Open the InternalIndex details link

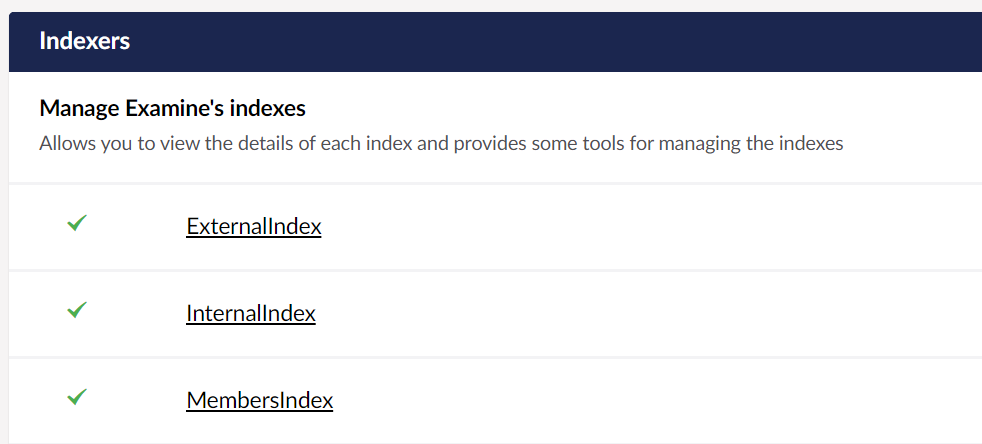click(251, 313)
